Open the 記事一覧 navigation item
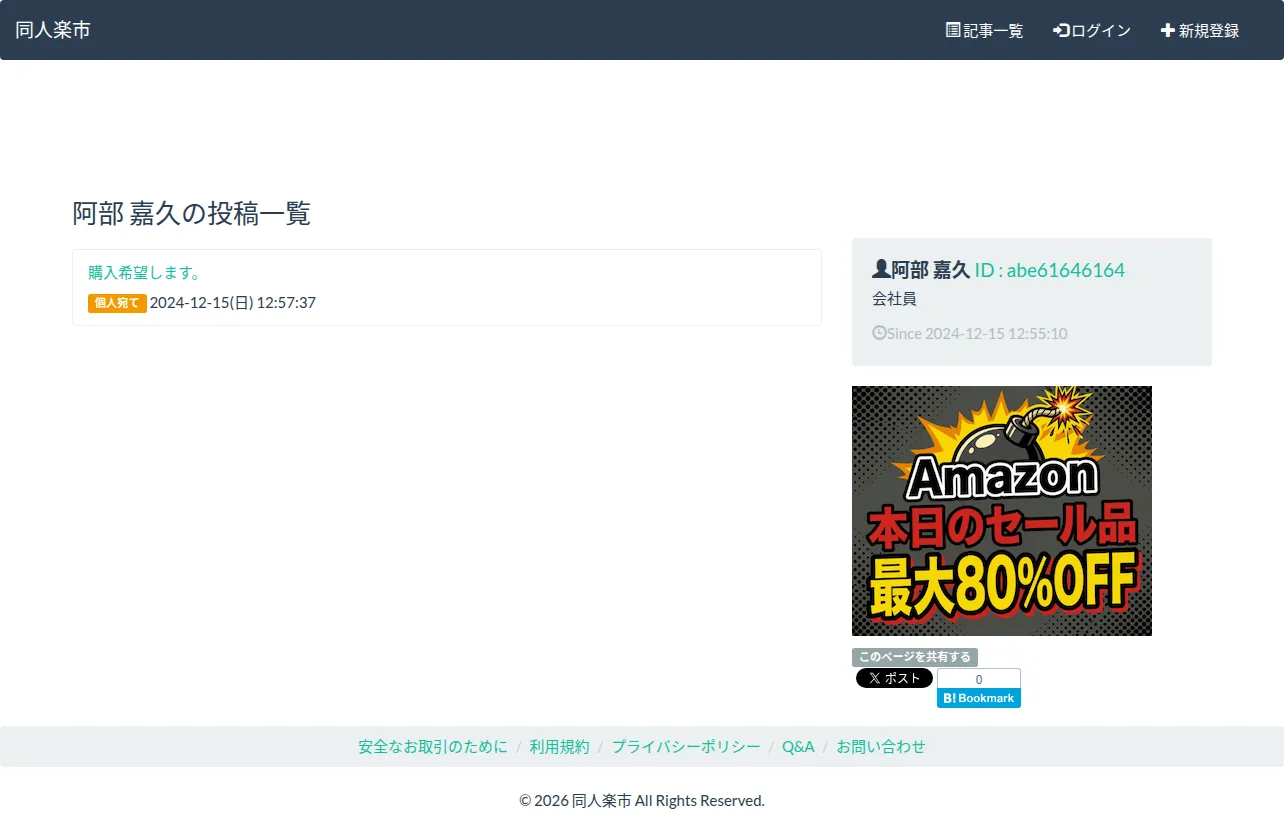 tap(984, 31)
